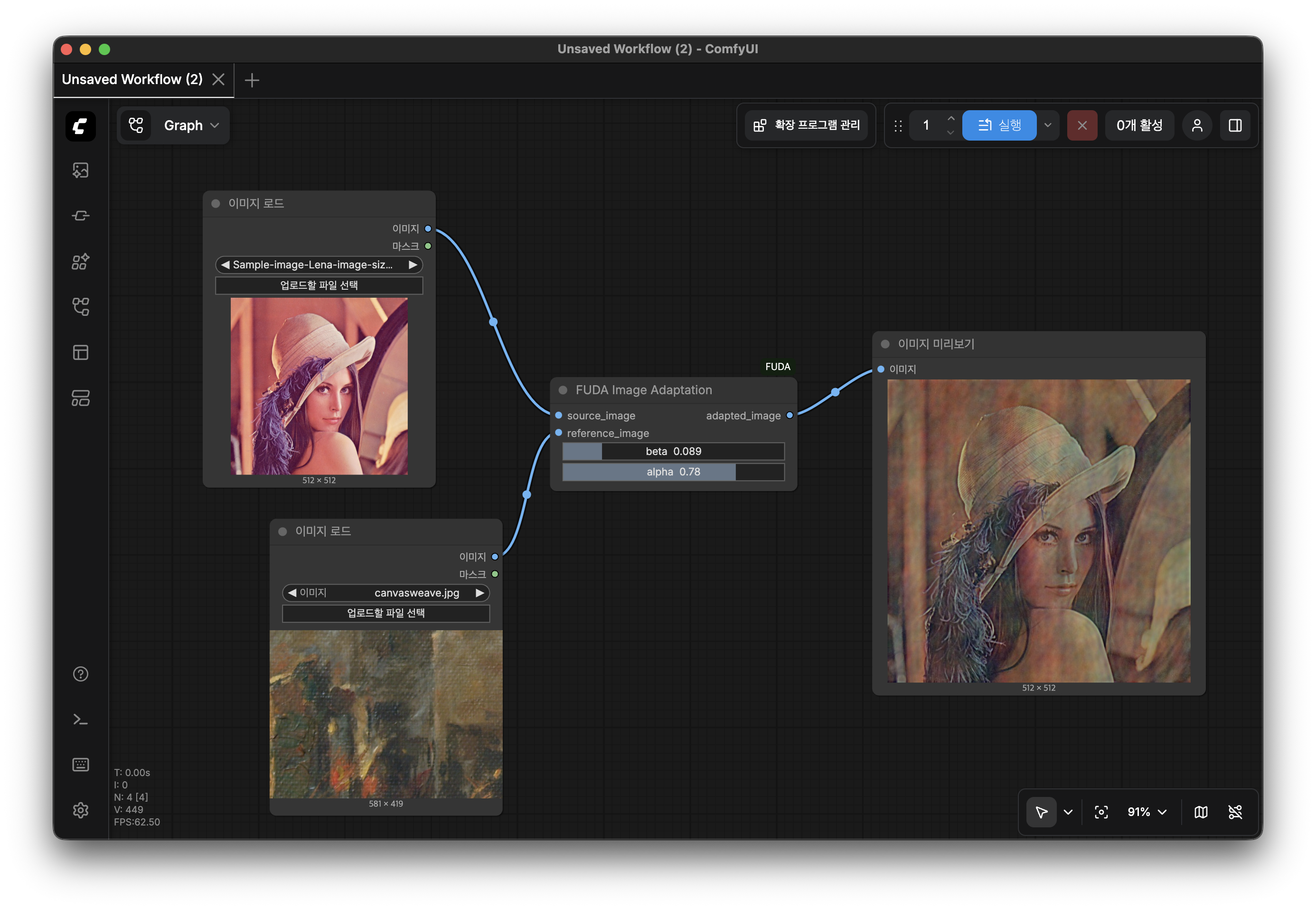Collapse the top 이미지 로드 node
The image size is (1316, 910).
tap(216, 204)
